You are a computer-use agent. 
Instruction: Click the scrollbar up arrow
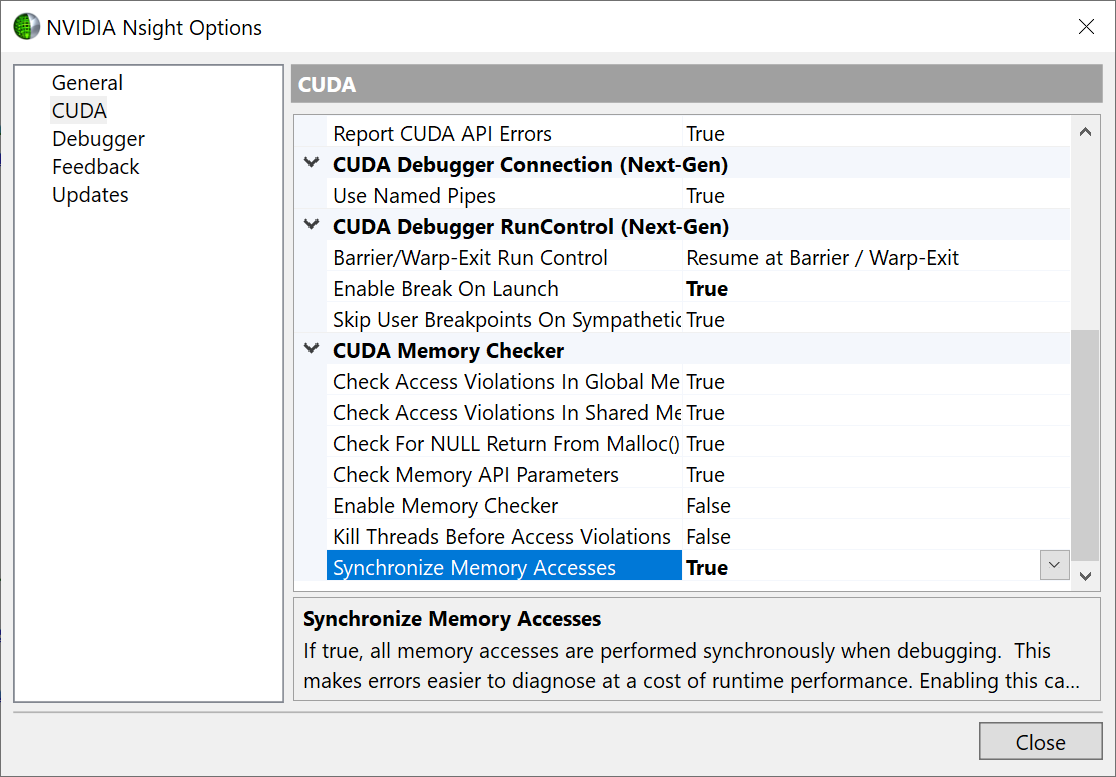1085,132
